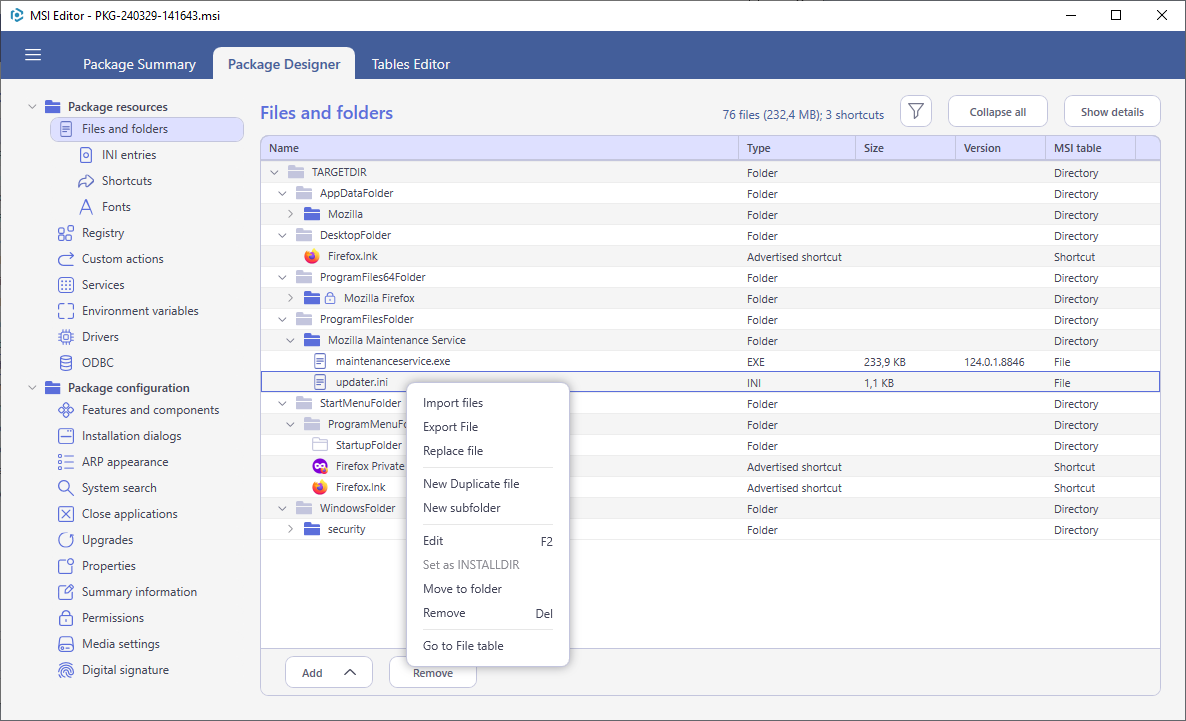
Task: Click the Upgrades circular icon
Action: click(66, 540)
